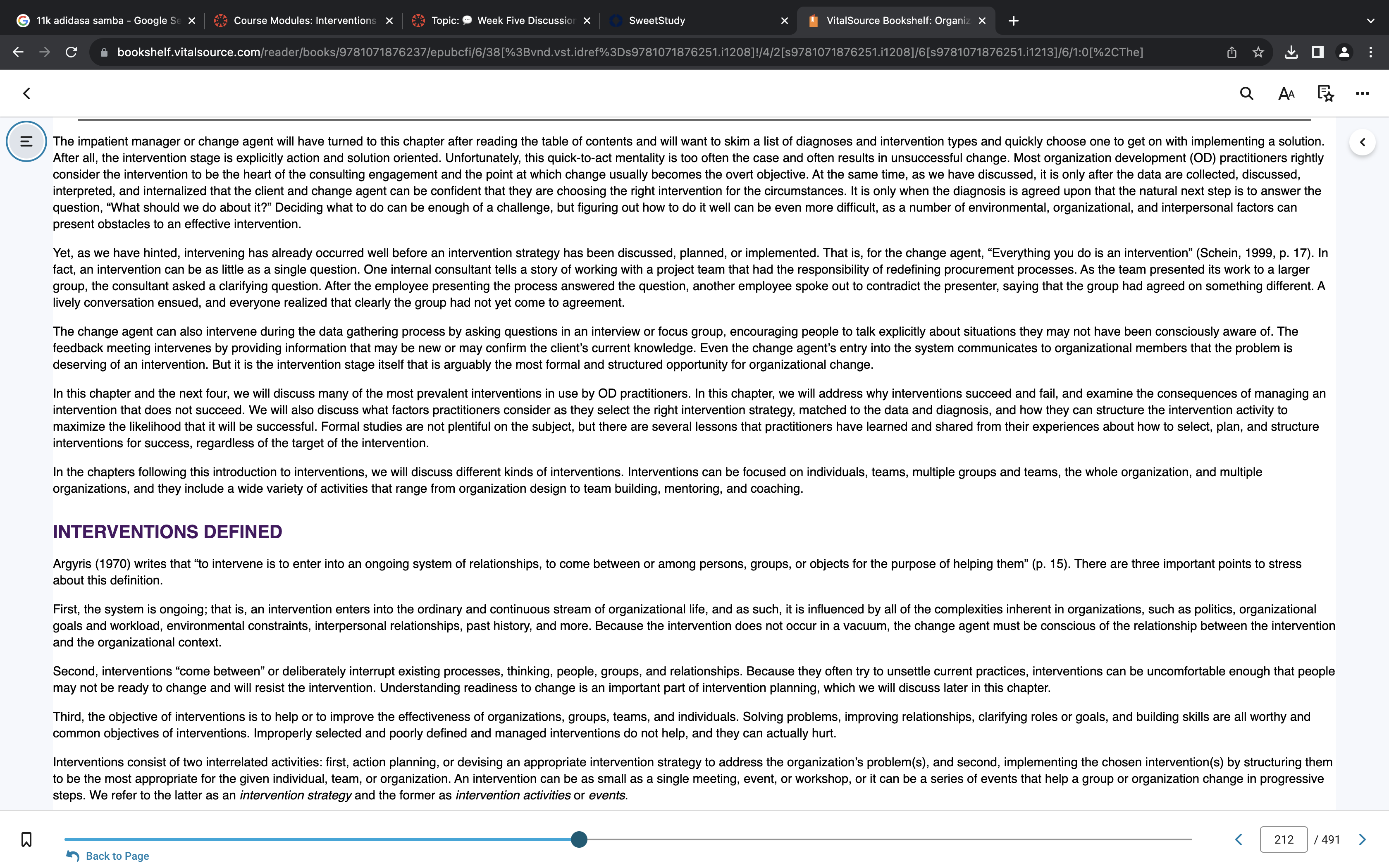This screenshot has height=868, width=1389.
Task: Go to previous page arrow
Action: [1239, 839]
